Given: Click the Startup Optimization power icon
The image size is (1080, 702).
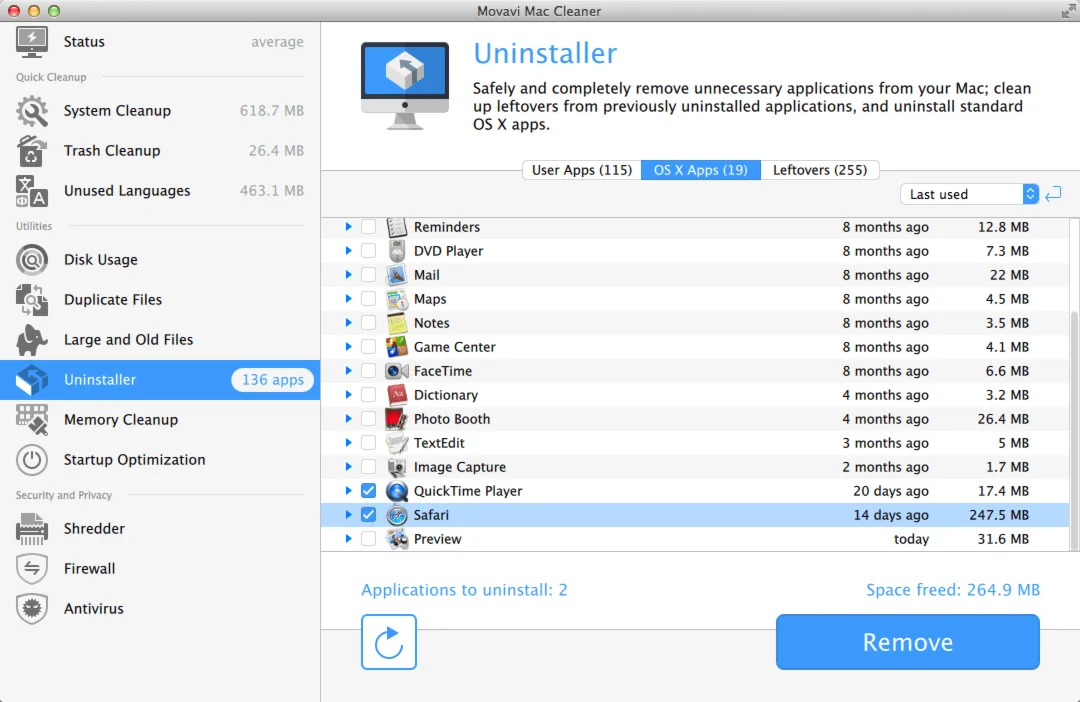Looking at the screenshot, I should pyautogui.click(x=32, y=460).
